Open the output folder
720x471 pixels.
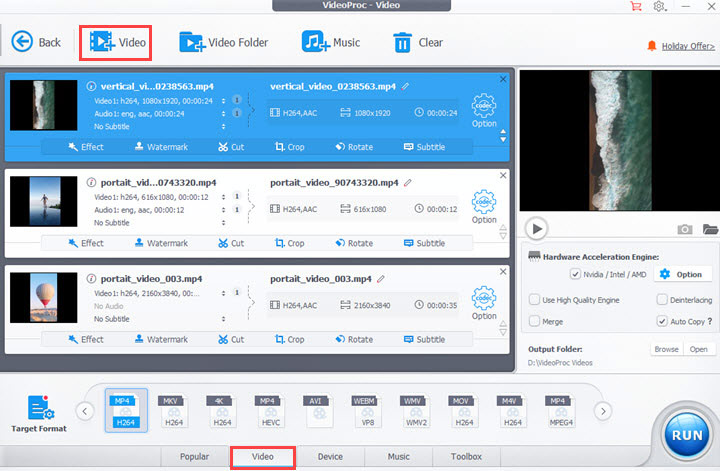[698, 349]
